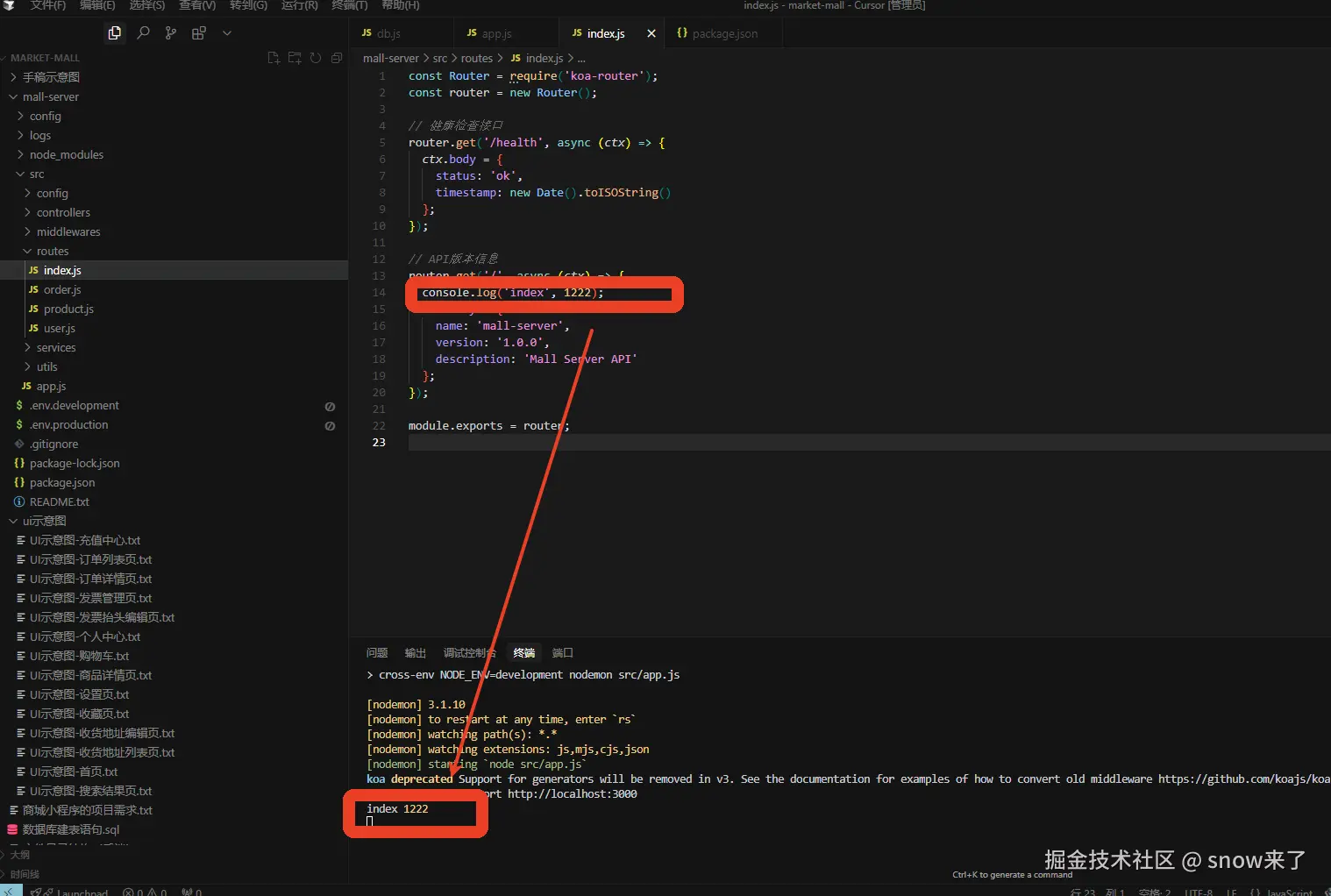Open the 文件(F) menu

click(48, 5)
